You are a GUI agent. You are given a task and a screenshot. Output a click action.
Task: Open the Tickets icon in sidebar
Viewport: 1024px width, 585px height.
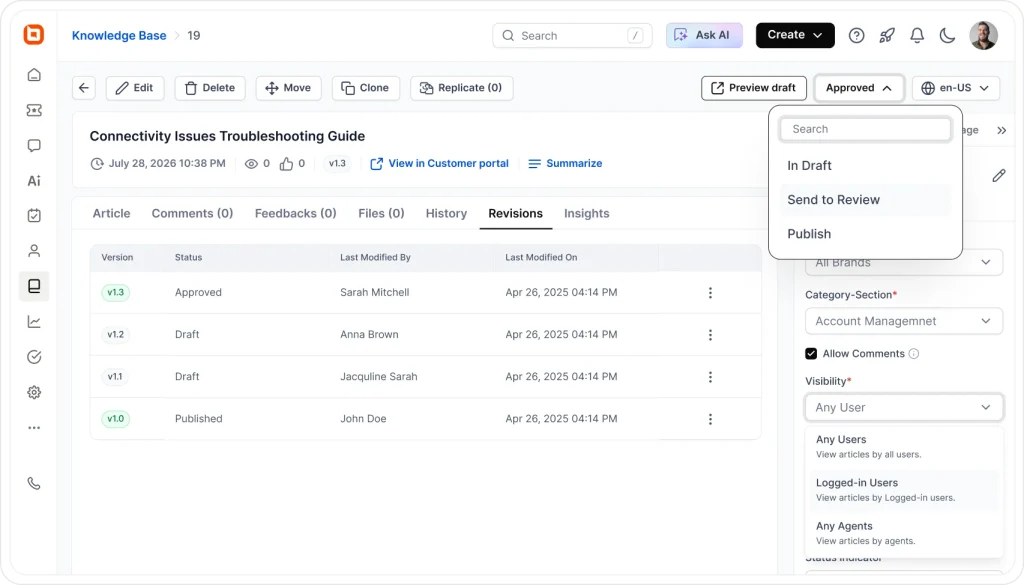34,110
